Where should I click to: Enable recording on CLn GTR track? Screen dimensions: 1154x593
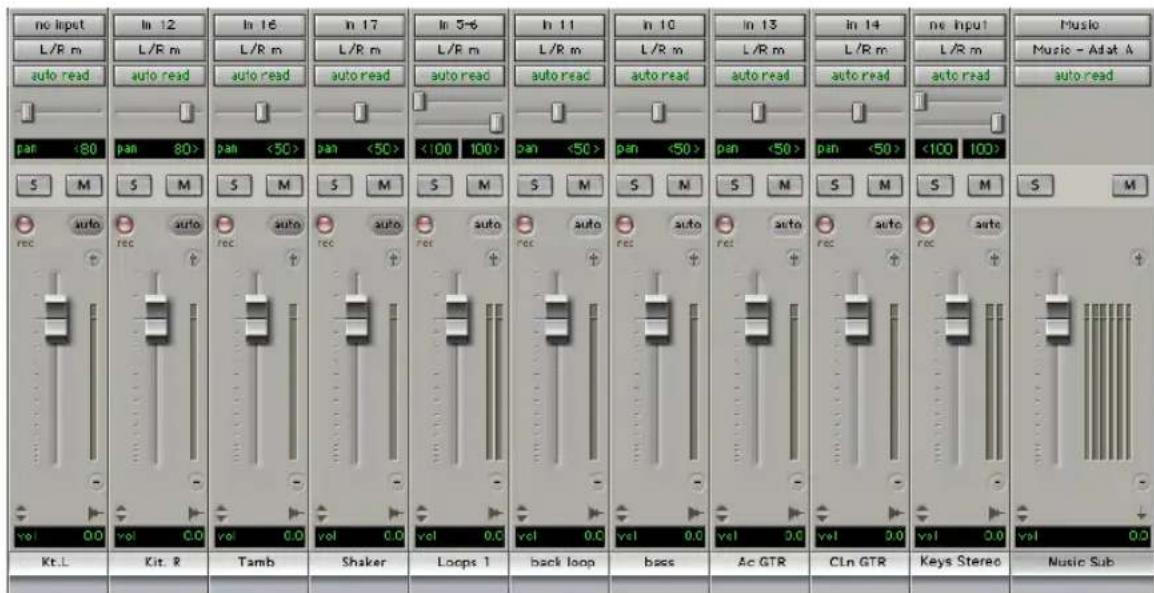(x=824, y=224)
